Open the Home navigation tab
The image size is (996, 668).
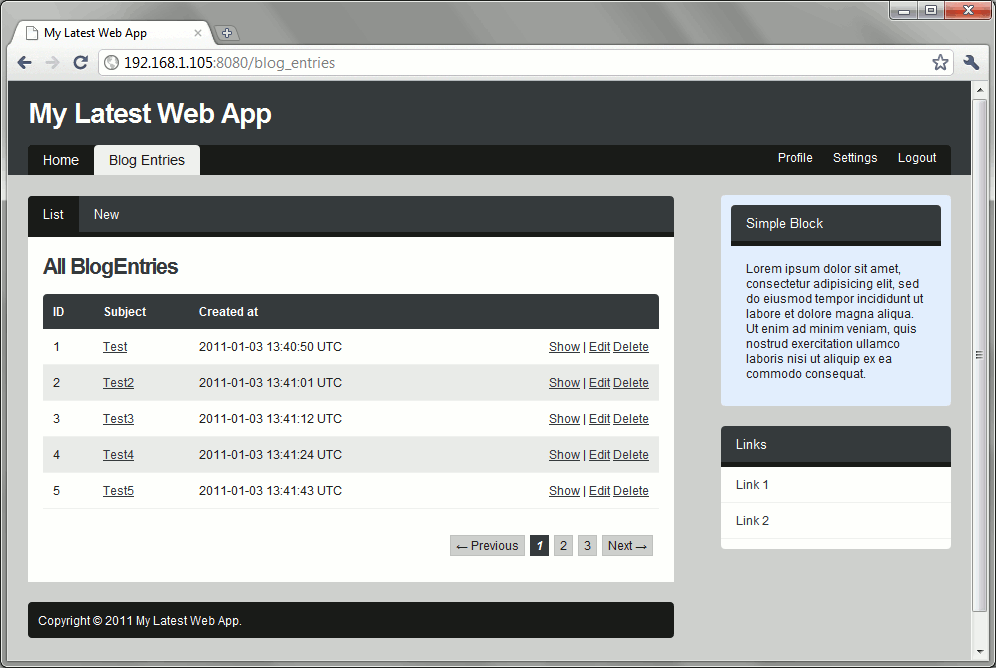(x=61, y=160)
